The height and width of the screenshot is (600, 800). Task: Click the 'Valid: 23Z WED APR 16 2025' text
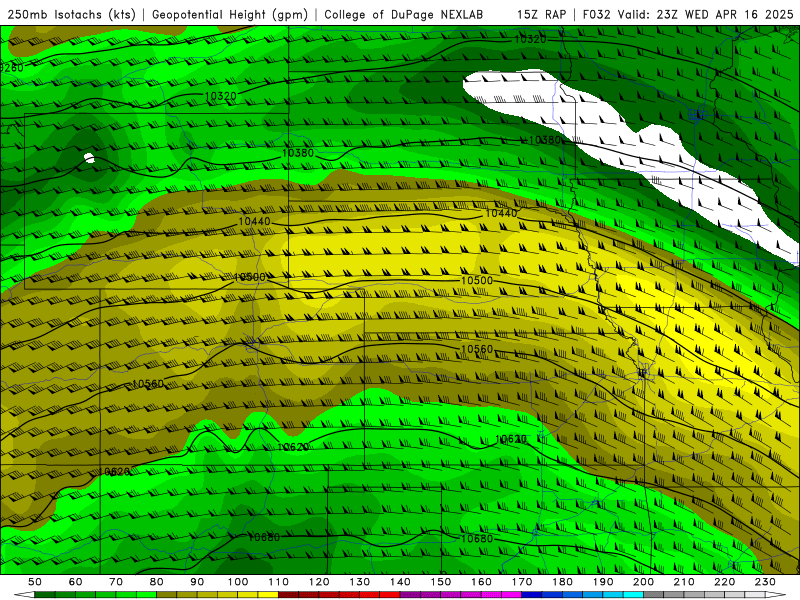(x=706, y=15)
